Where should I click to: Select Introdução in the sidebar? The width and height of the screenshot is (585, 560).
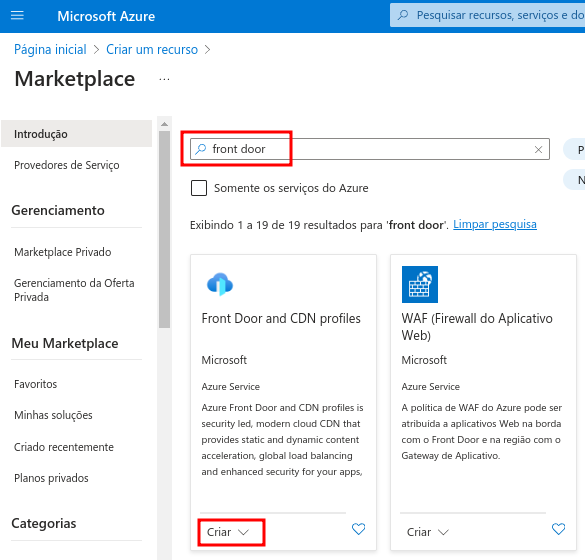(x=76, y=134)
